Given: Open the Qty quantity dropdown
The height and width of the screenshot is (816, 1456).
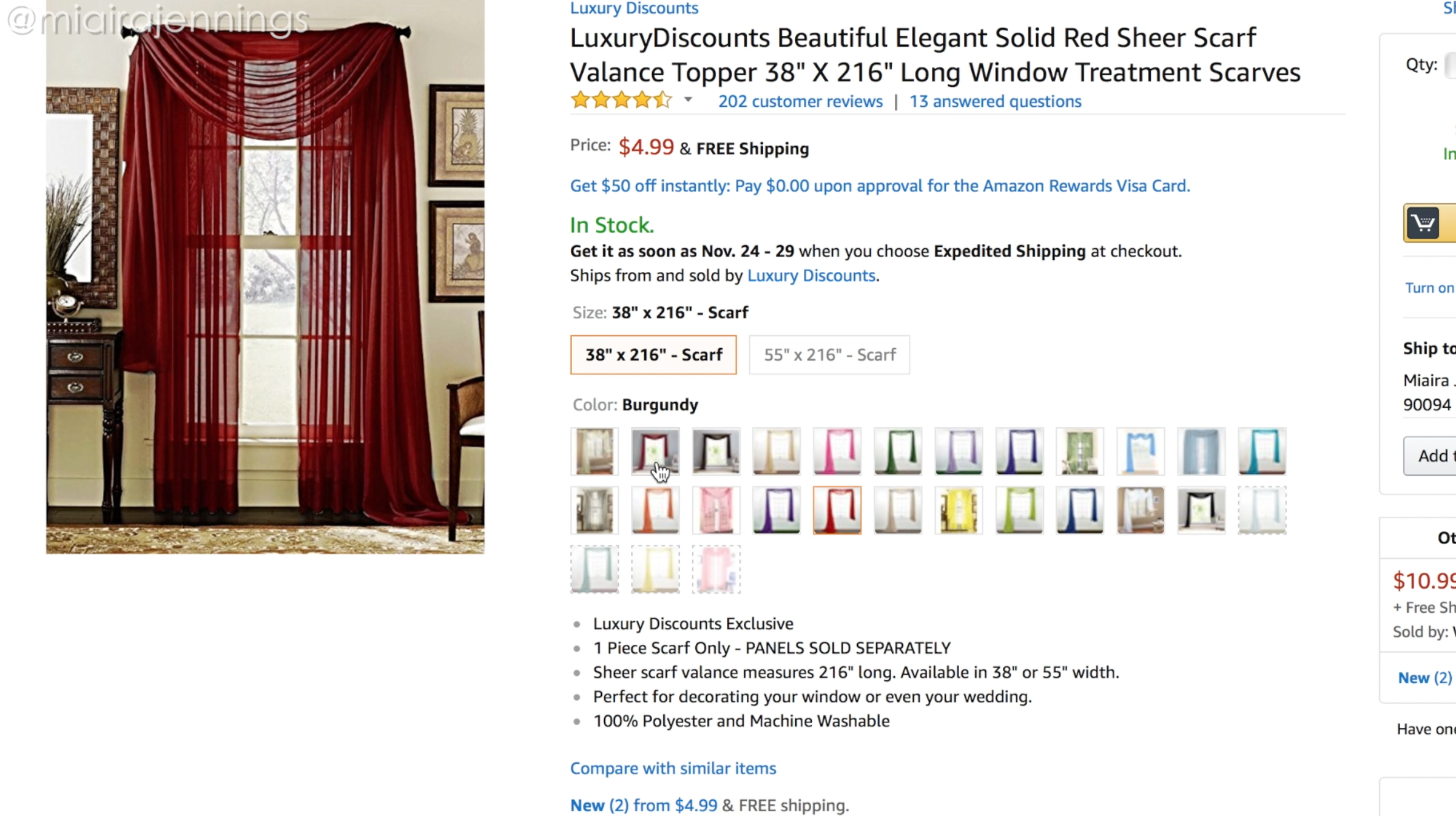Looking at the screenshot, I should tap(1450, 65).
